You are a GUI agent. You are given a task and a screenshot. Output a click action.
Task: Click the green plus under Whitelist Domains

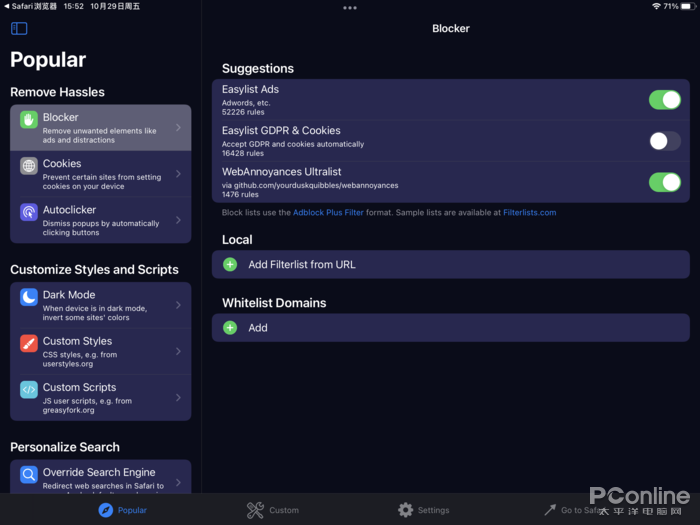[x=230, y=328]
